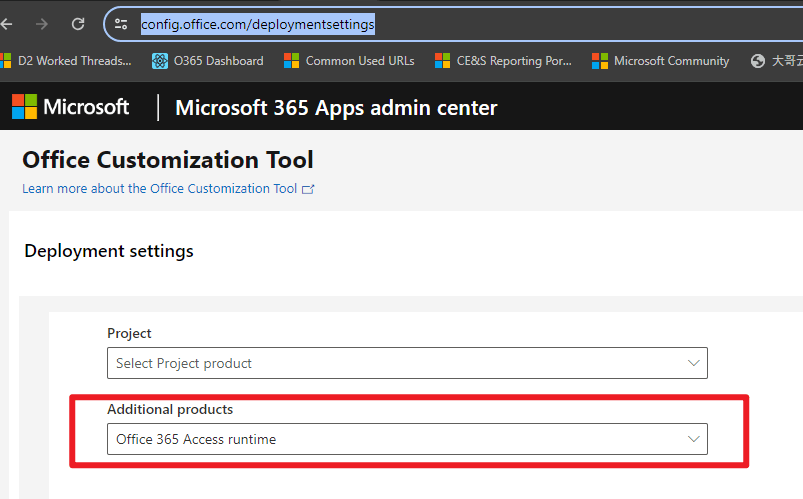Screen dimensions: 803x499
Task: Open the Common Used URLs bookmark
Action: coord(349,61)
